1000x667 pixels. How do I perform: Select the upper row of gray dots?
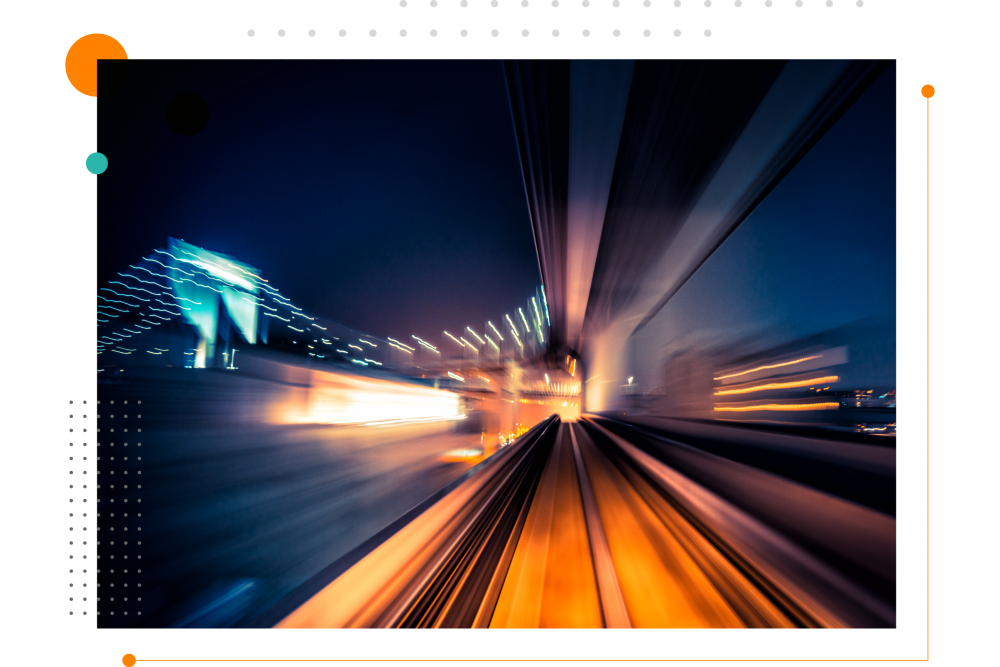(630, 4)
